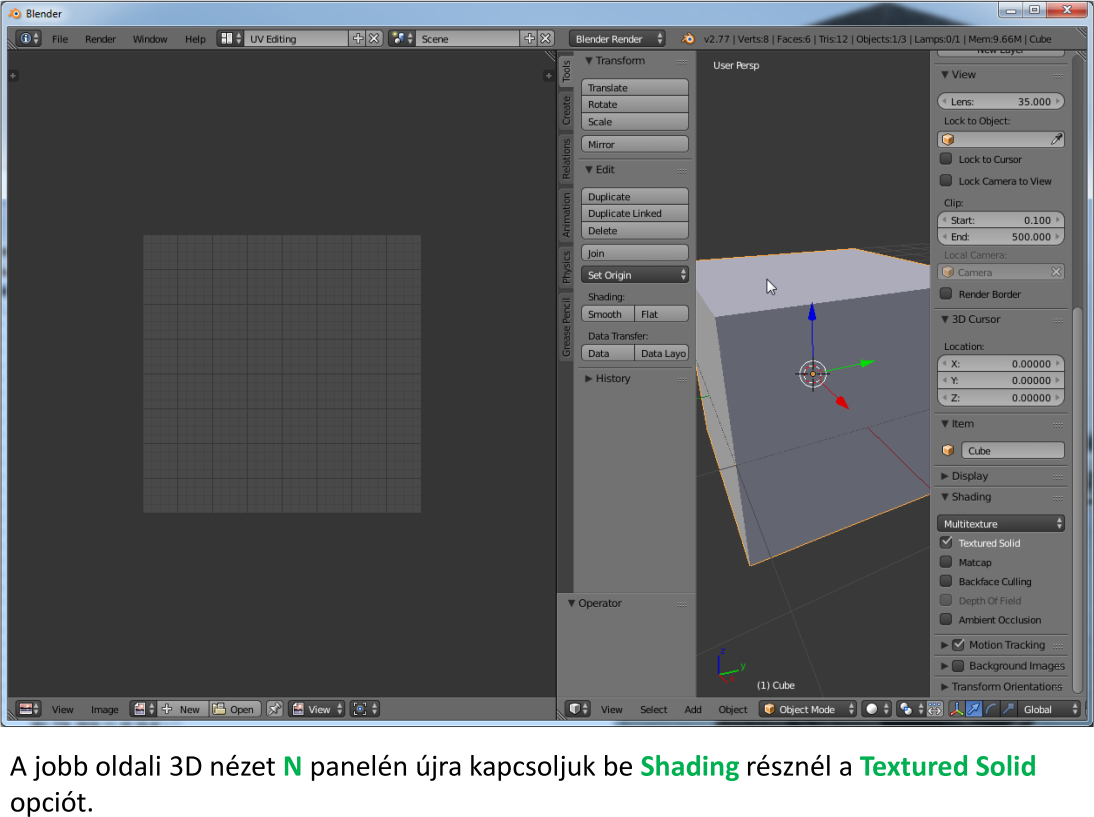The image size is (1094, 817).
Task: Click the Open image button
Action: (x=236, y=709)
